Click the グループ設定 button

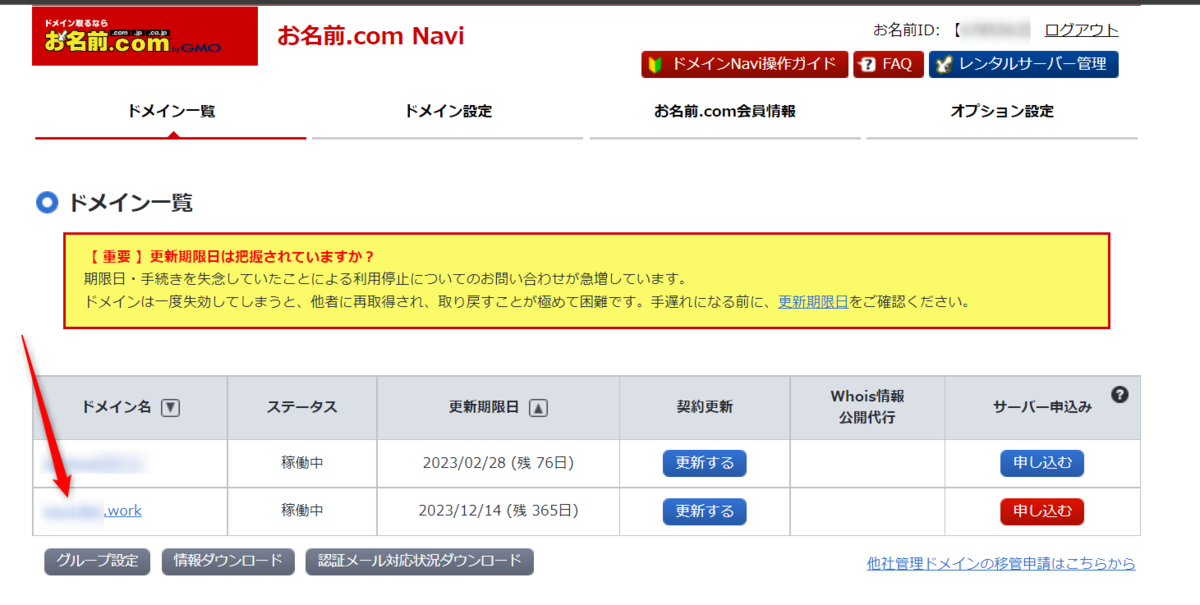[x=97, y=561]
